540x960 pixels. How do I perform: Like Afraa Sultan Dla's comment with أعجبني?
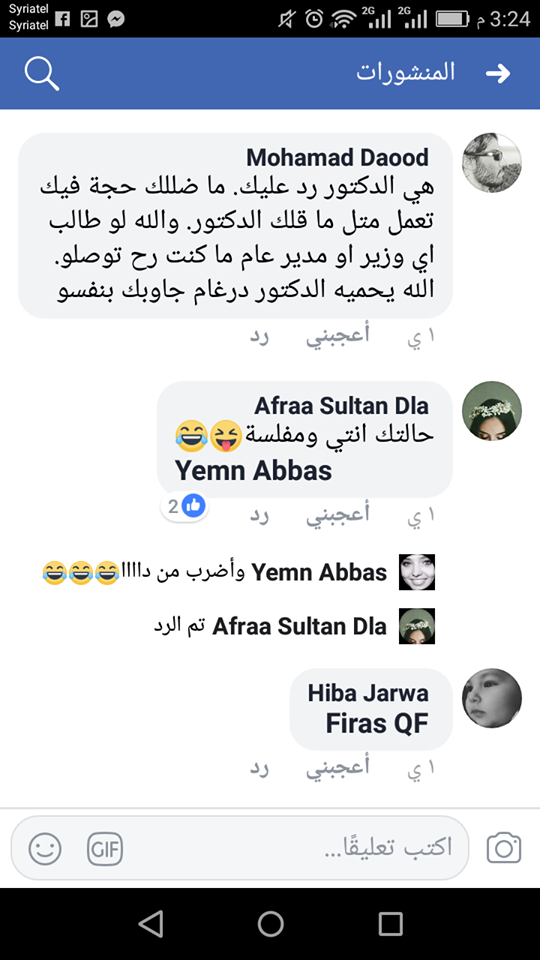(x=338, y=515)
